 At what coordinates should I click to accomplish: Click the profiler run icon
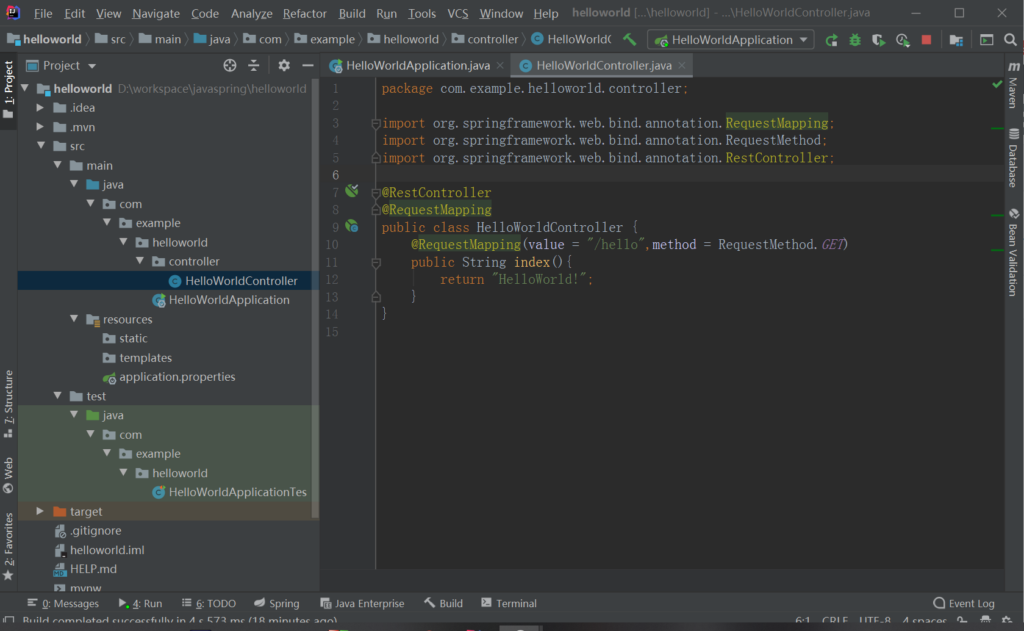(903, 40)
